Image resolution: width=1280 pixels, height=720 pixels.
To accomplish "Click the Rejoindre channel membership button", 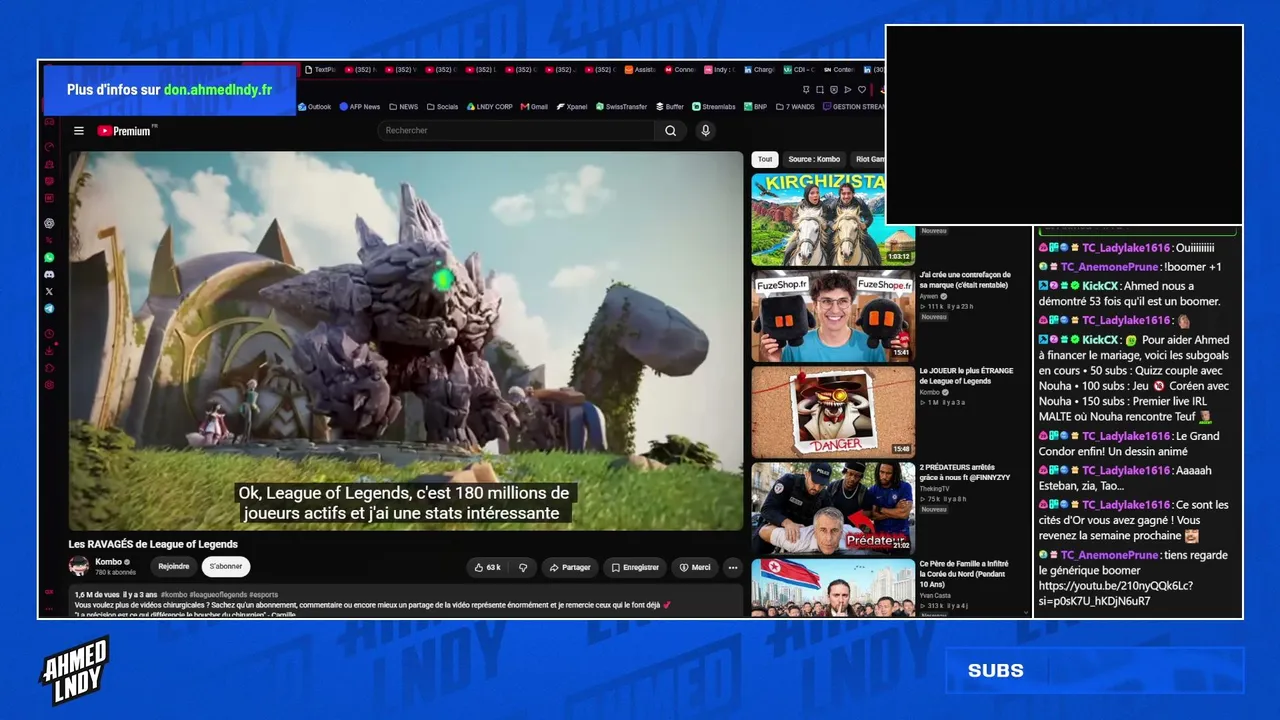I will pyautogui.click(x=173, y=566).
